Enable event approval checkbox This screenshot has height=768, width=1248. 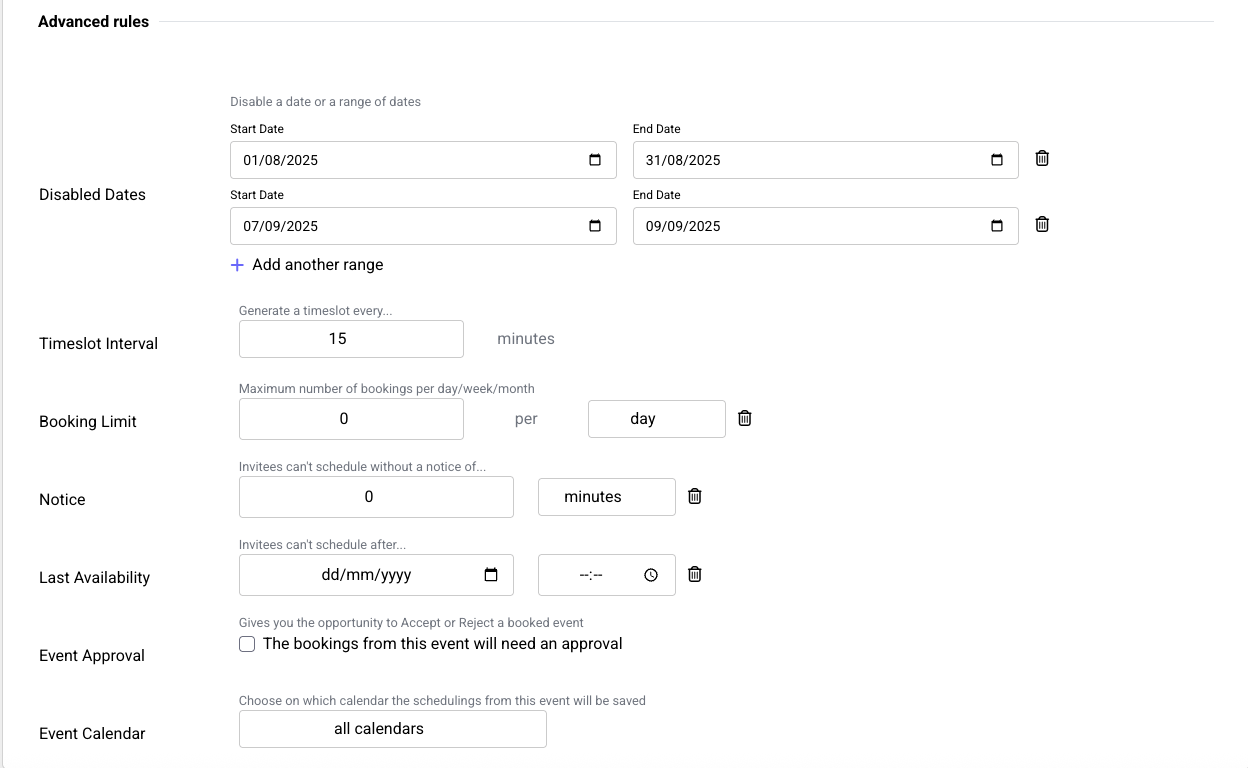pyautogui.click(x=247, y=644)
